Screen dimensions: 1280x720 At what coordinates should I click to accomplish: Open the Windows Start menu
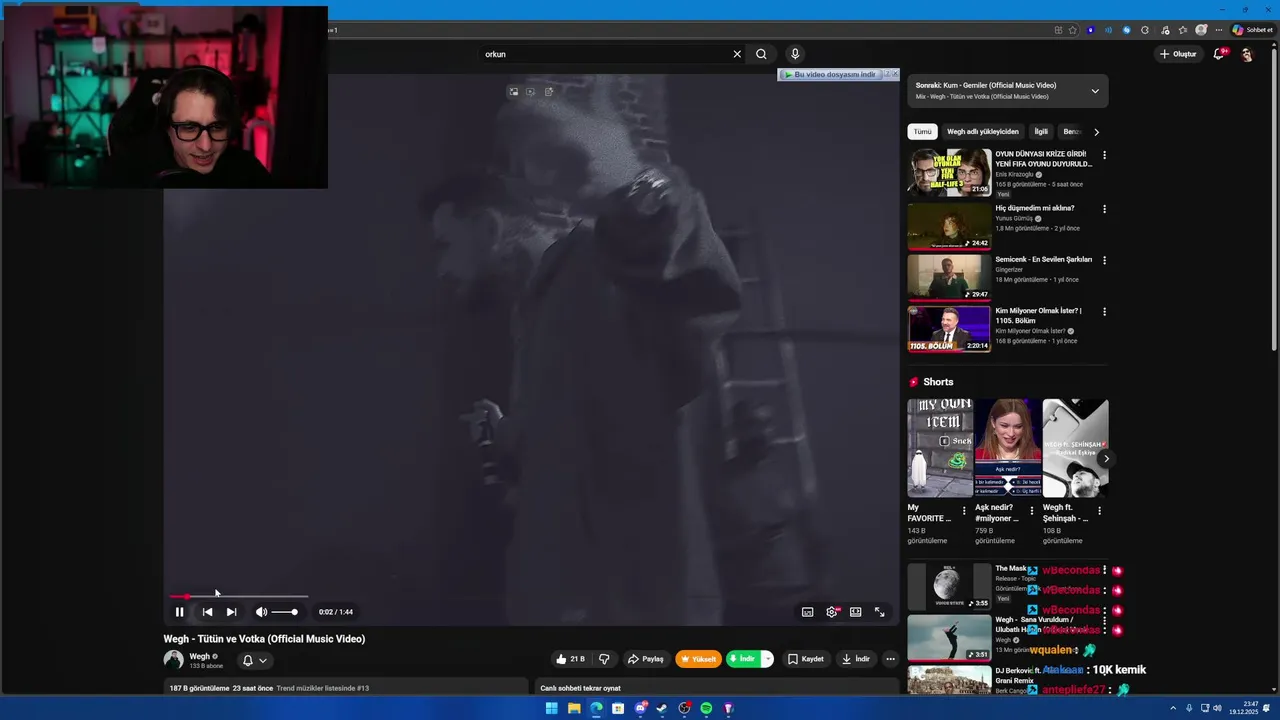pyautogui.click(x=551, y=709)
